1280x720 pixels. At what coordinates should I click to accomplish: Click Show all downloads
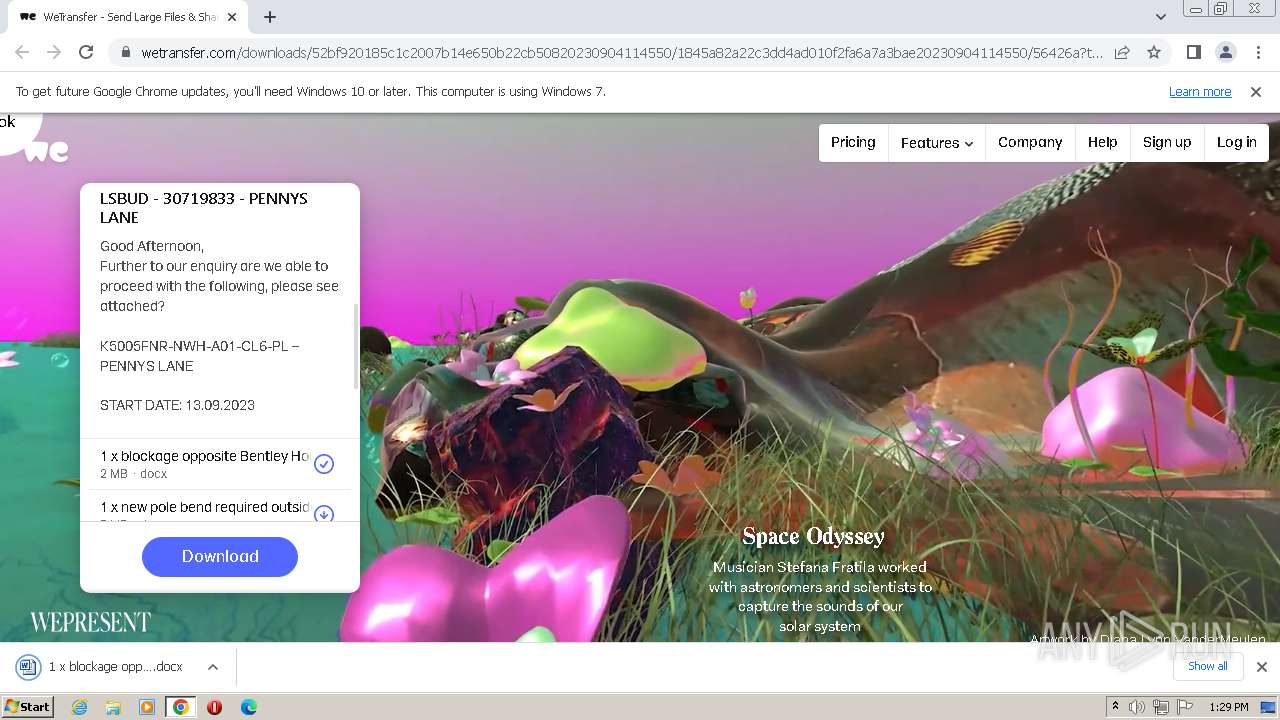(x=1207, y=666)
